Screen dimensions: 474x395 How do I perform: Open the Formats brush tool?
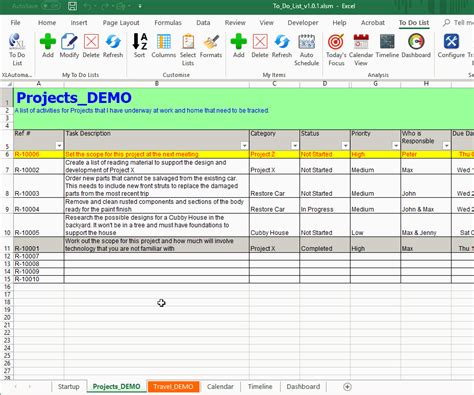(211, 46)
